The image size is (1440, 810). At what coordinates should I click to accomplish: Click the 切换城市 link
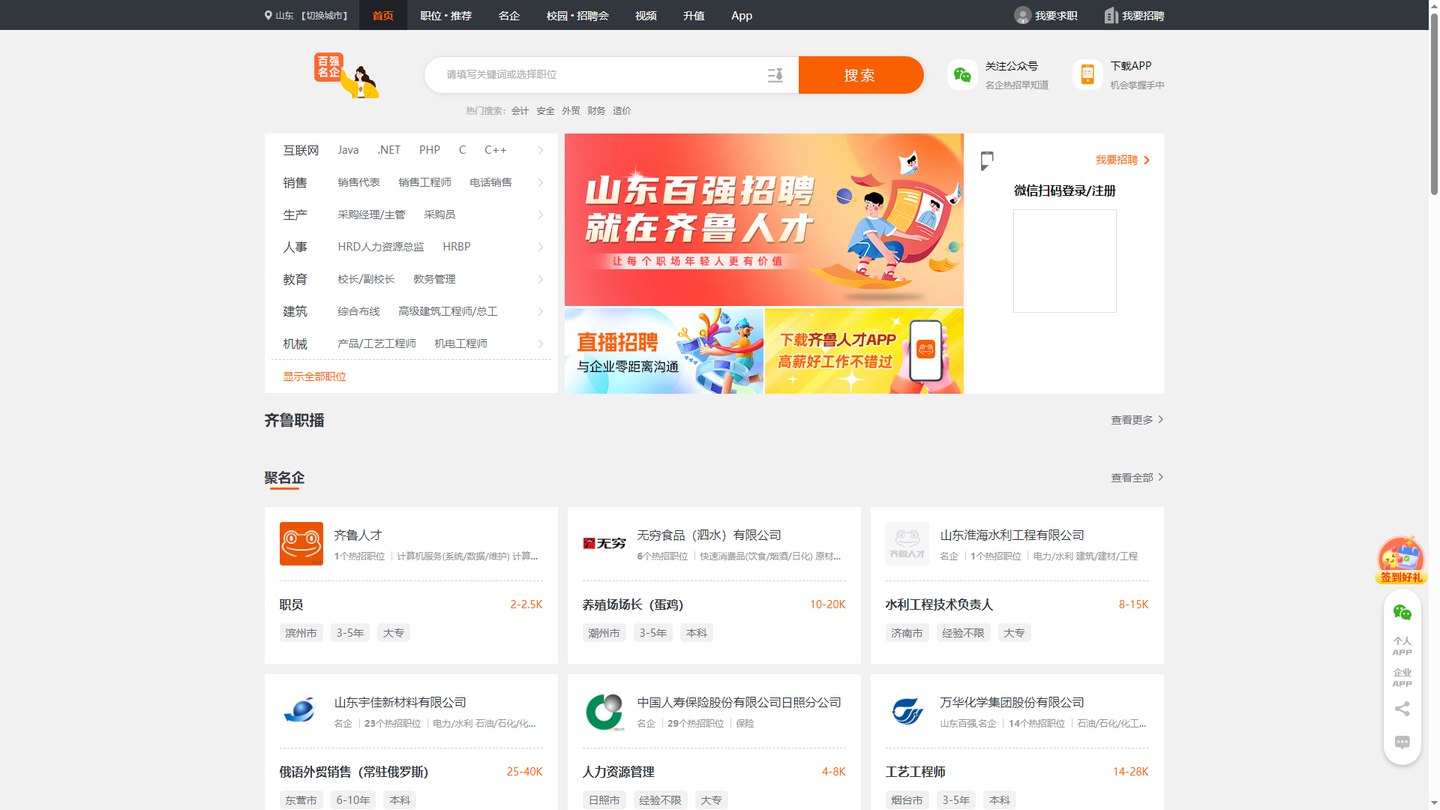tap(325, 16)
